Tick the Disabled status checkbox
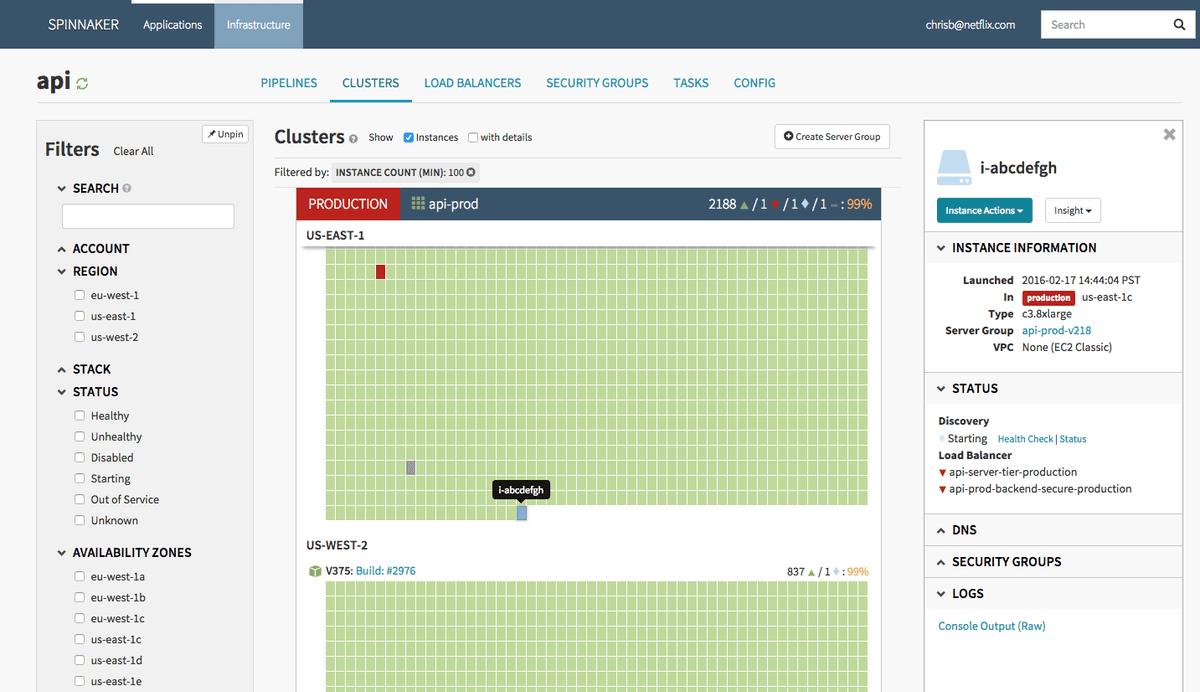The image size is (1200, 692). click(79, 457)
